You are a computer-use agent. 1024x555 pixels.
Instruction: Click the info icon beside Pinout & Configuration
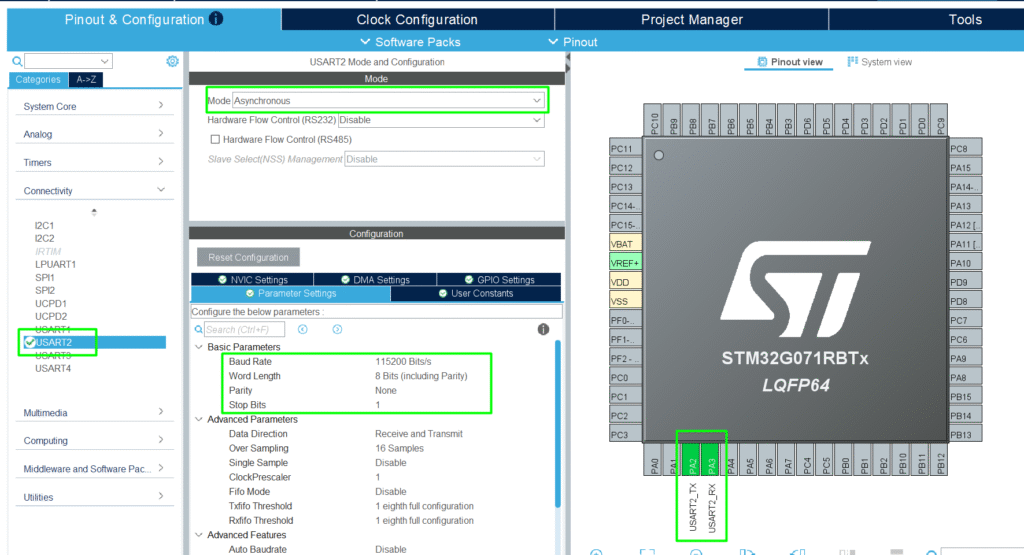(217, 19)
